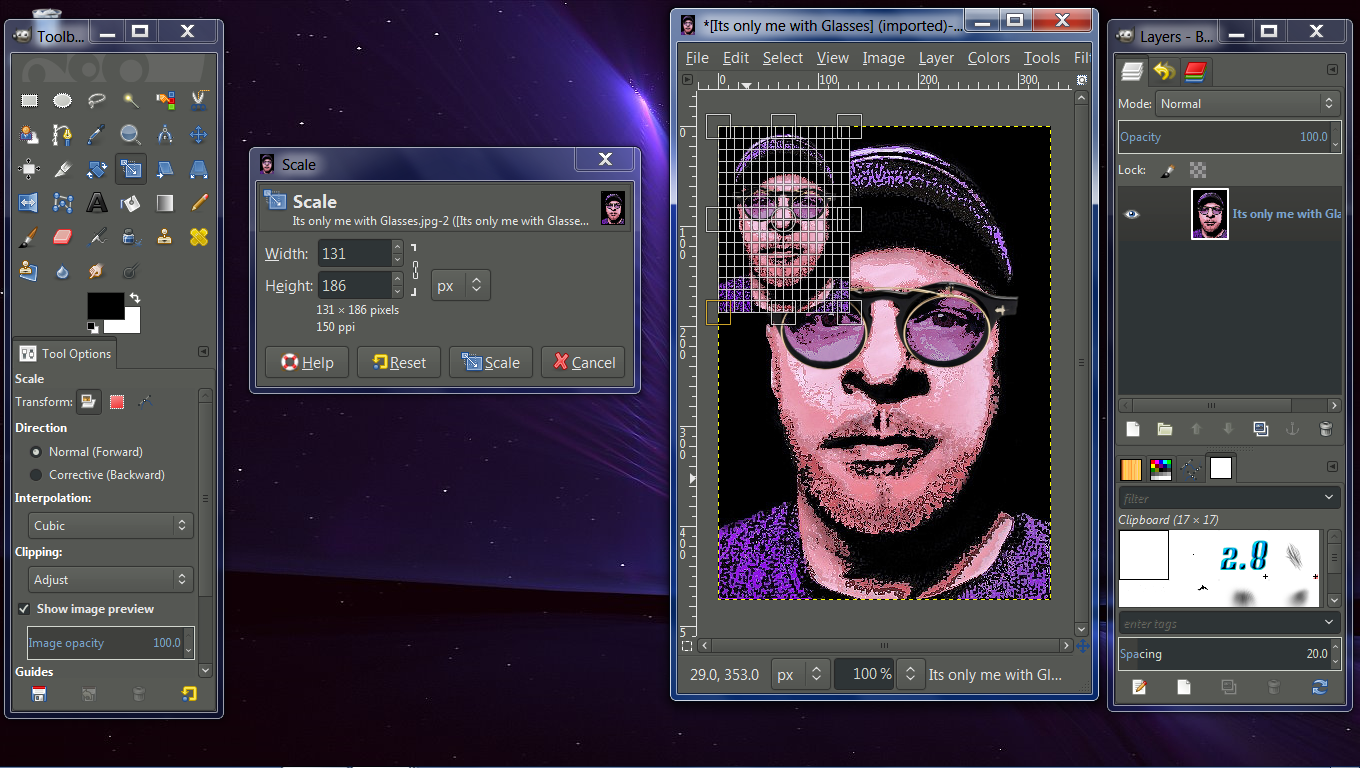This screenshot has height=768, width=1360.
Task: Open the Clipping dropdown showing Adjust
Action: click(111, 579)
